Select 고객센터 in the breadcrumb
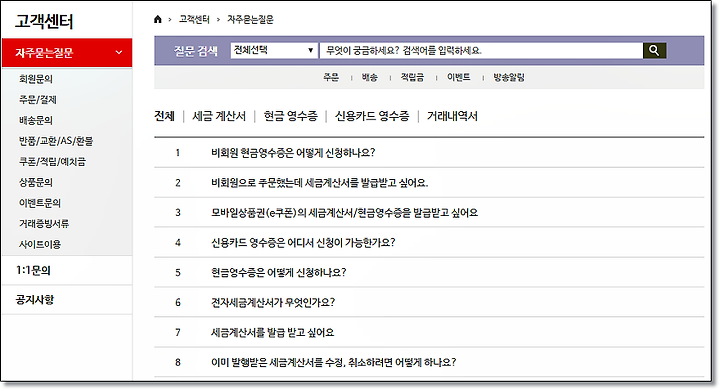720x390 pixels. (x=194, y=19)
